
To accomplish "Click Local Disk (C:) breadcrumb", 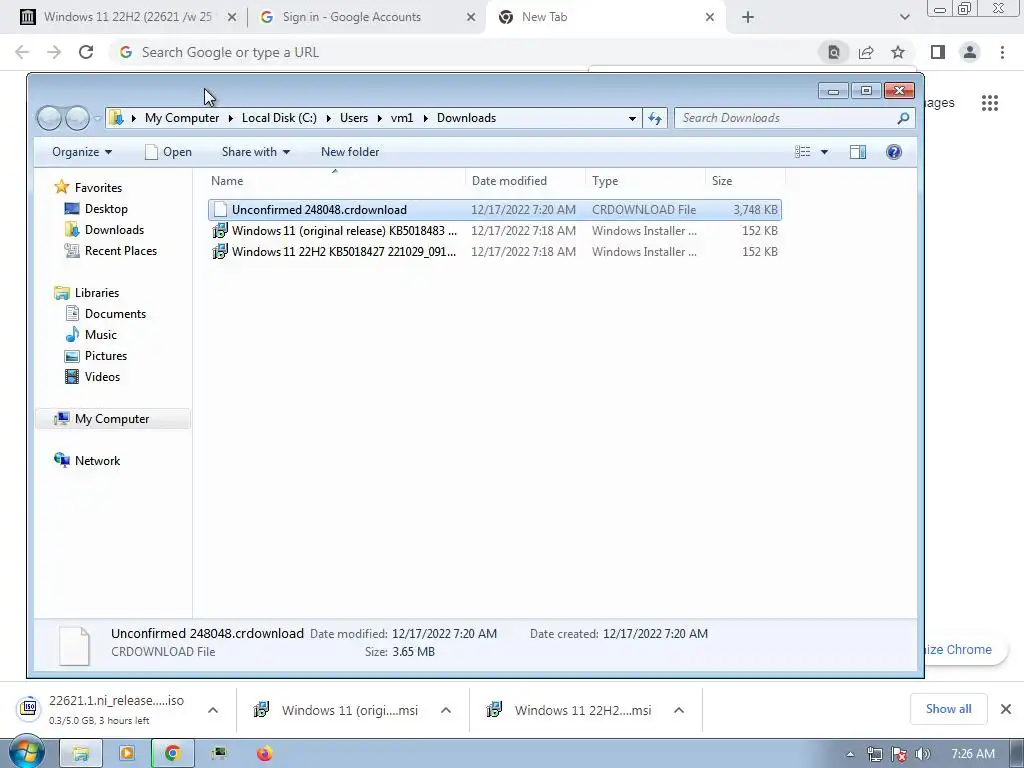I will tap(279, 118).
